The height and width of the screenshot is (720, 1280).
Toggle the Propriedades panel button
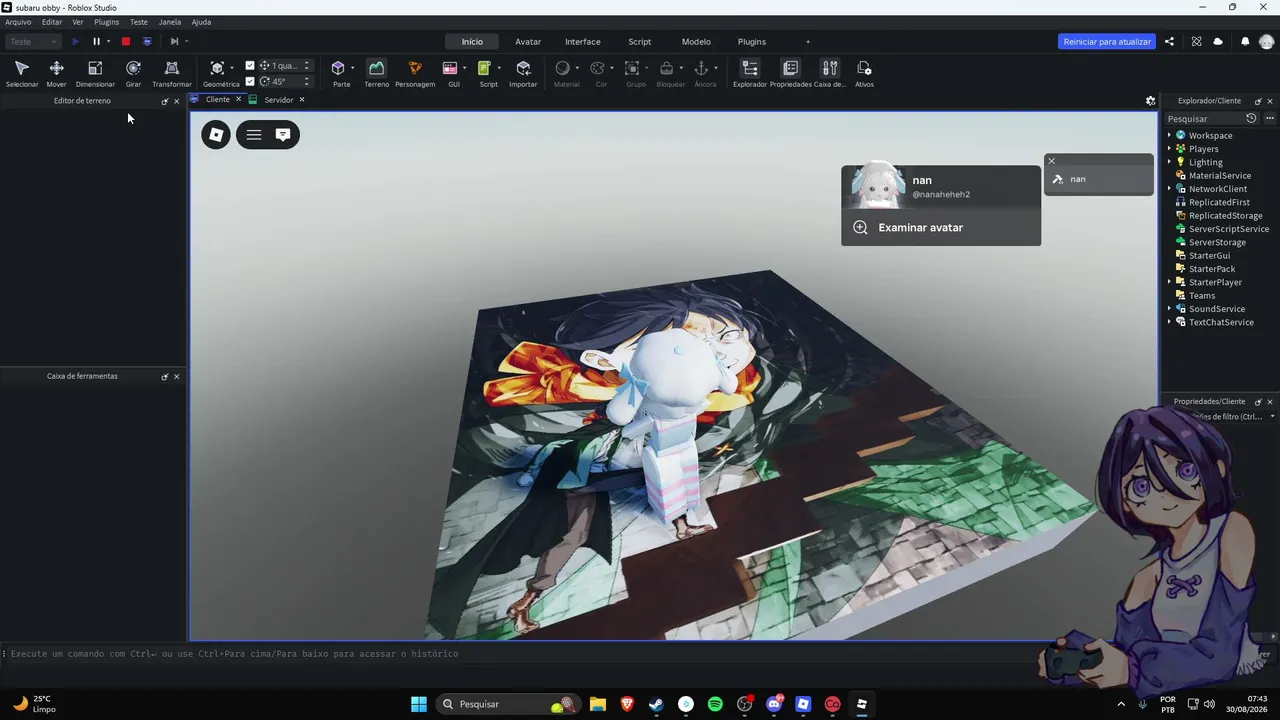[790, 73]
